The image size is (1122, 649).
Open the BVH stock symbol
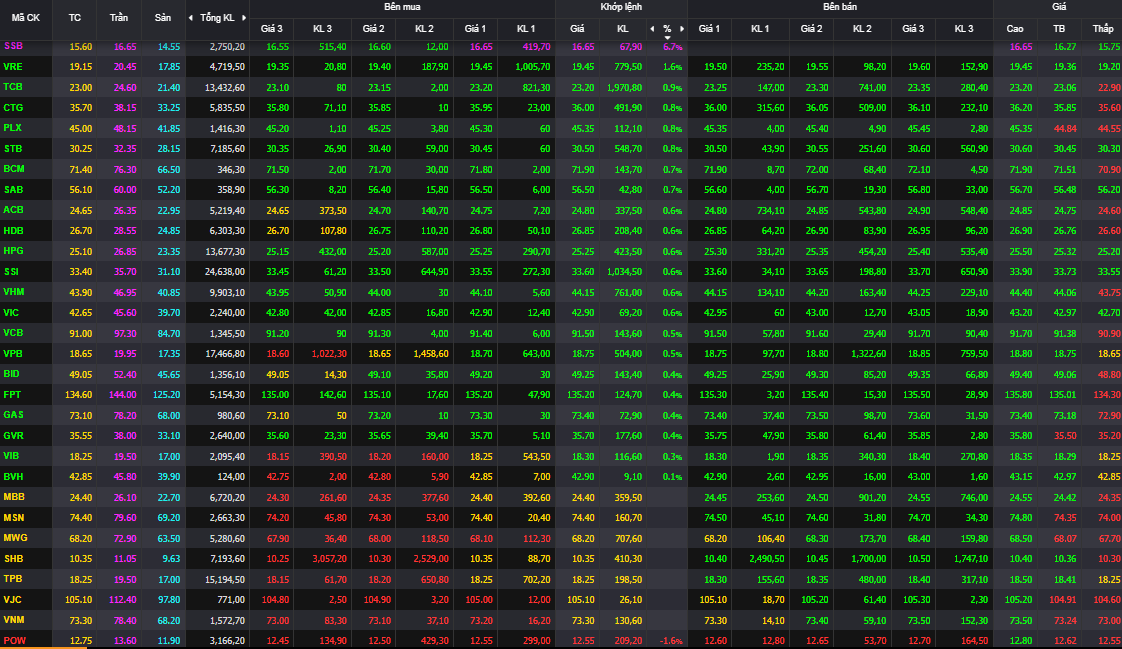[13, 477]
